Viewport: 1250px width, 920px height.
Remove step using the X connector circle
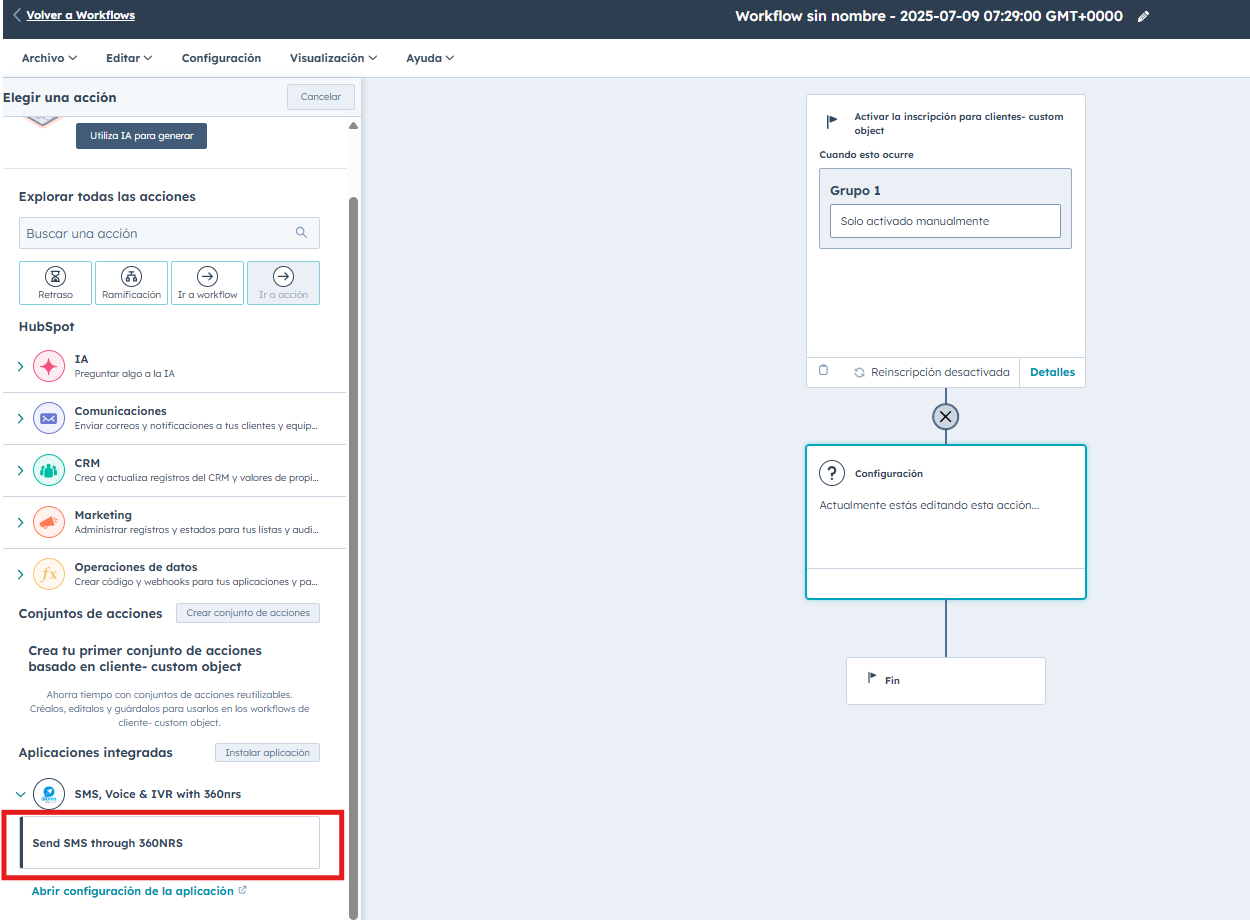pos(945,416)
